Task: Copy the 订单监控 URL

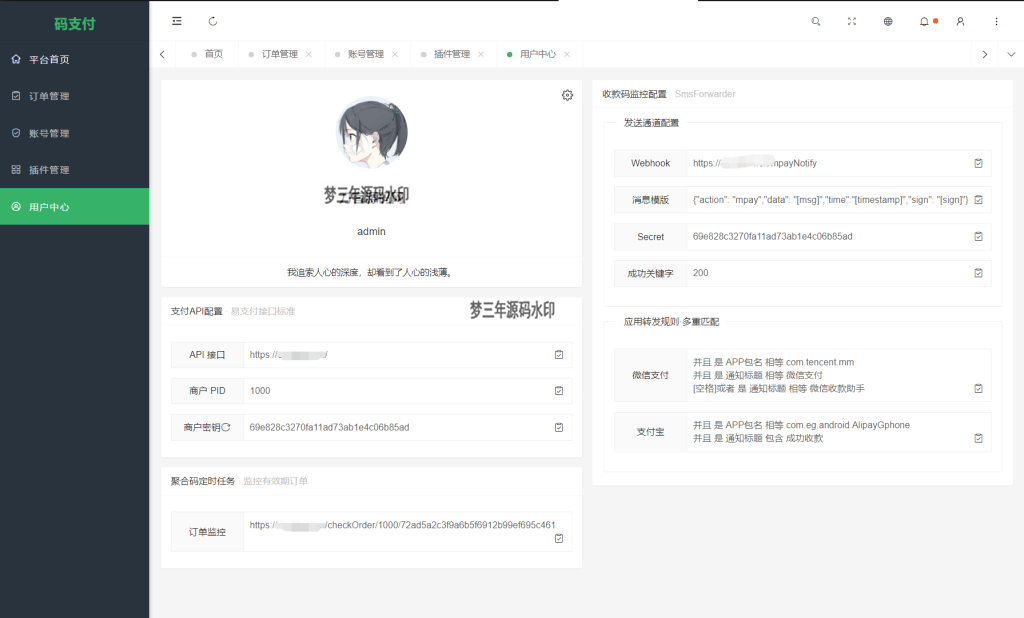Action: click(x=559, y=538)
